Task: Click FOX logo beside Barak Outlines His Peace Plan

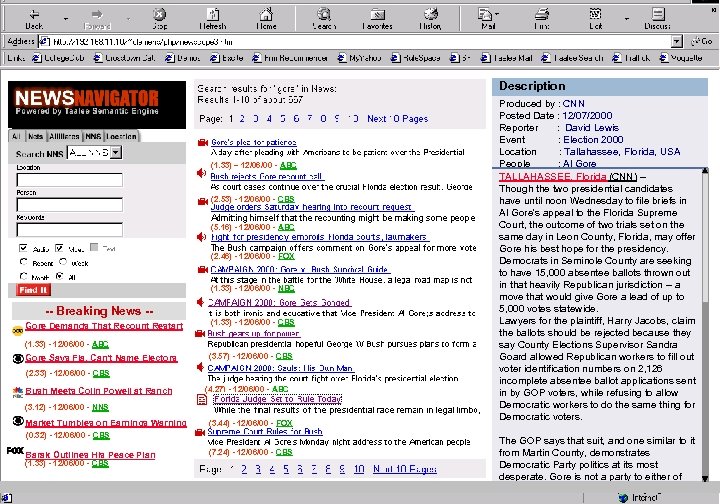Action: pyautogui.click(x=15, y=451)
